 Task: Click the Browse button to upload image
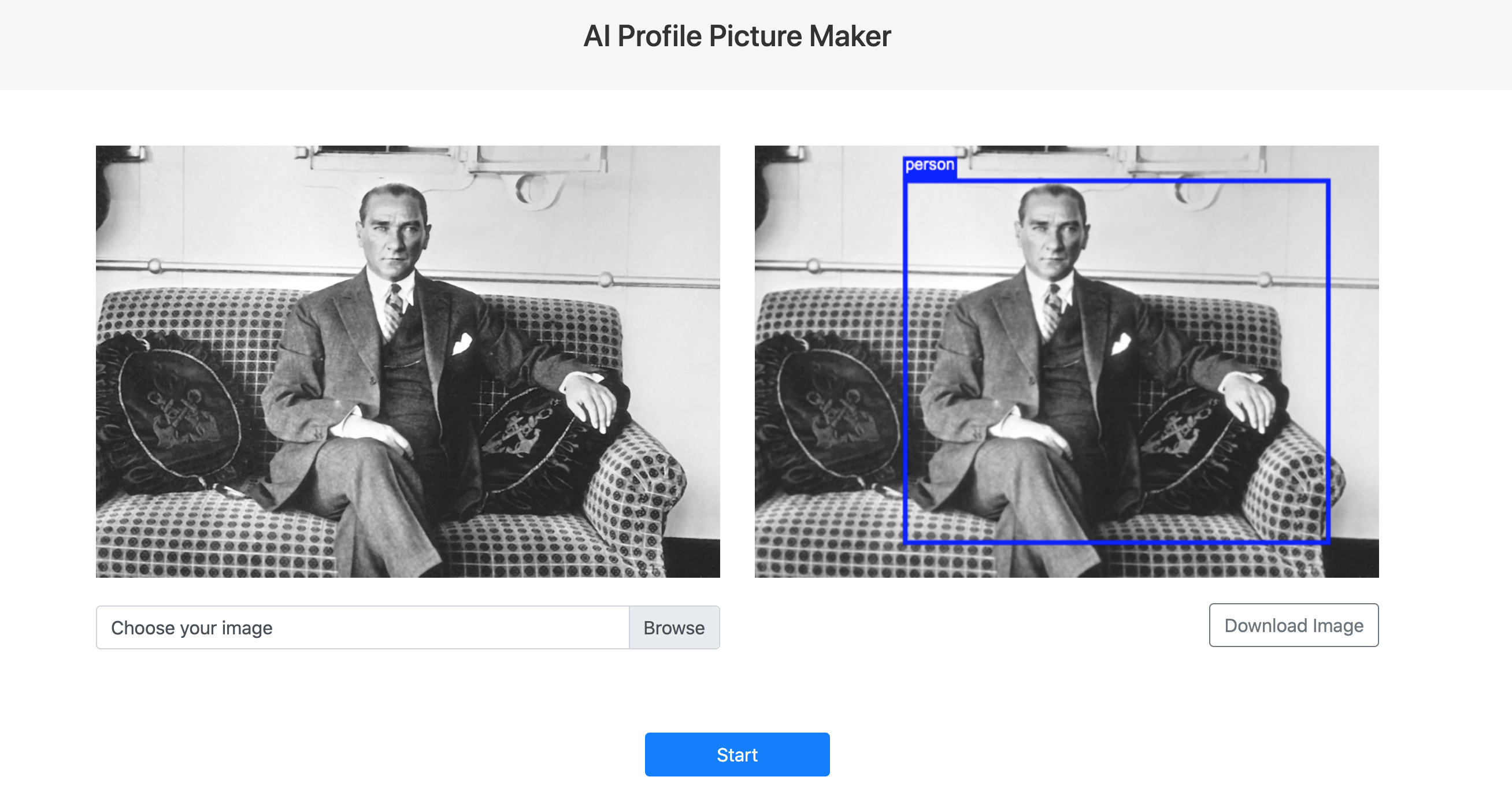pos(675,627)
